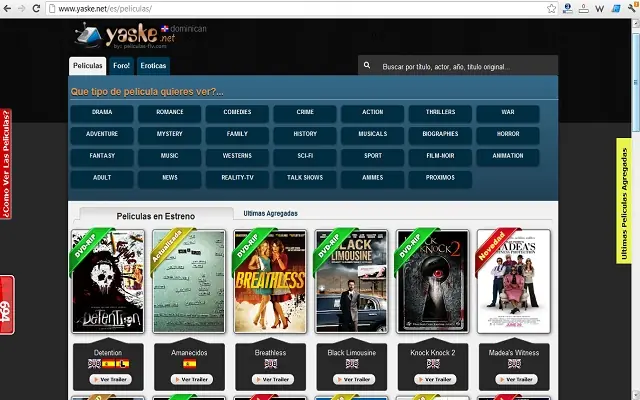Open the MUSICALS genre

[373, 135]
